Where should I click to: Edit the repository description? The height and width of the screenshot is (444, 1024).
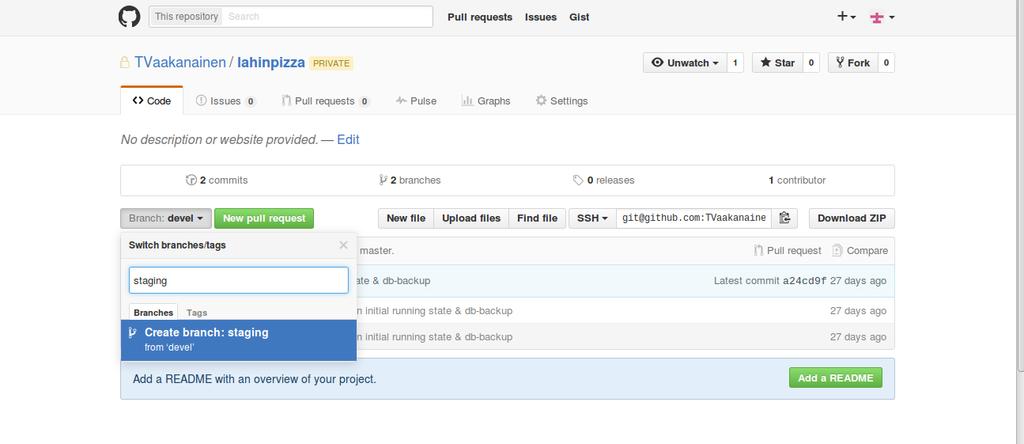click(x=348, y=140)
